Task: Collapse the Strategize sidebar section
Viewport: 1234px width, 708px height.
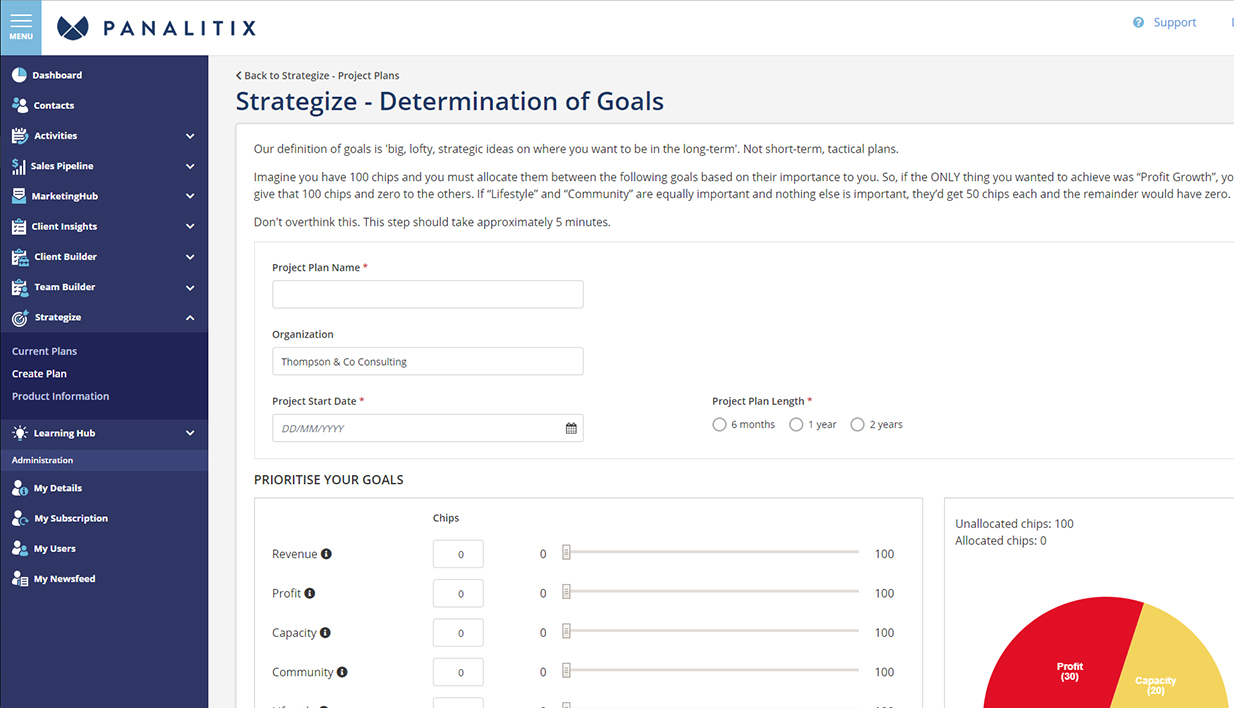Action: (x=190, y=318)
